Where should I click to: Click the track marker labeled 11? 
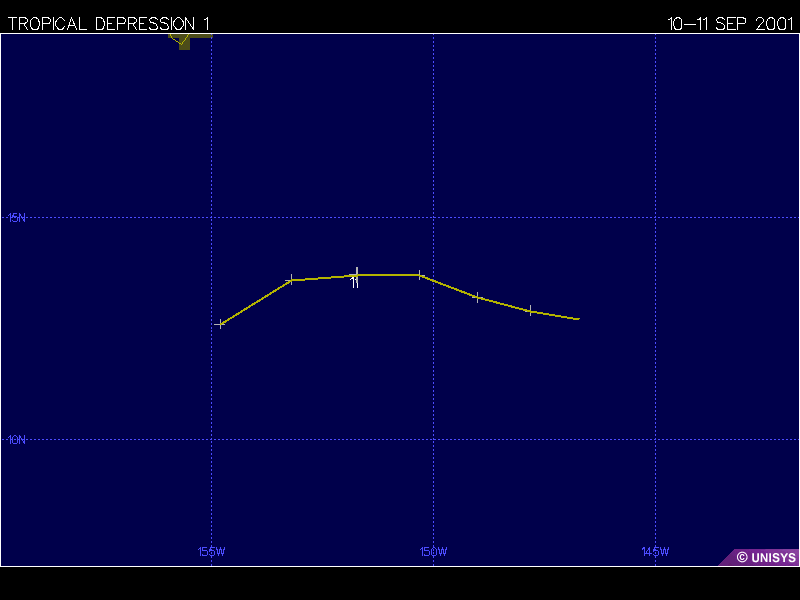[356, 275]
